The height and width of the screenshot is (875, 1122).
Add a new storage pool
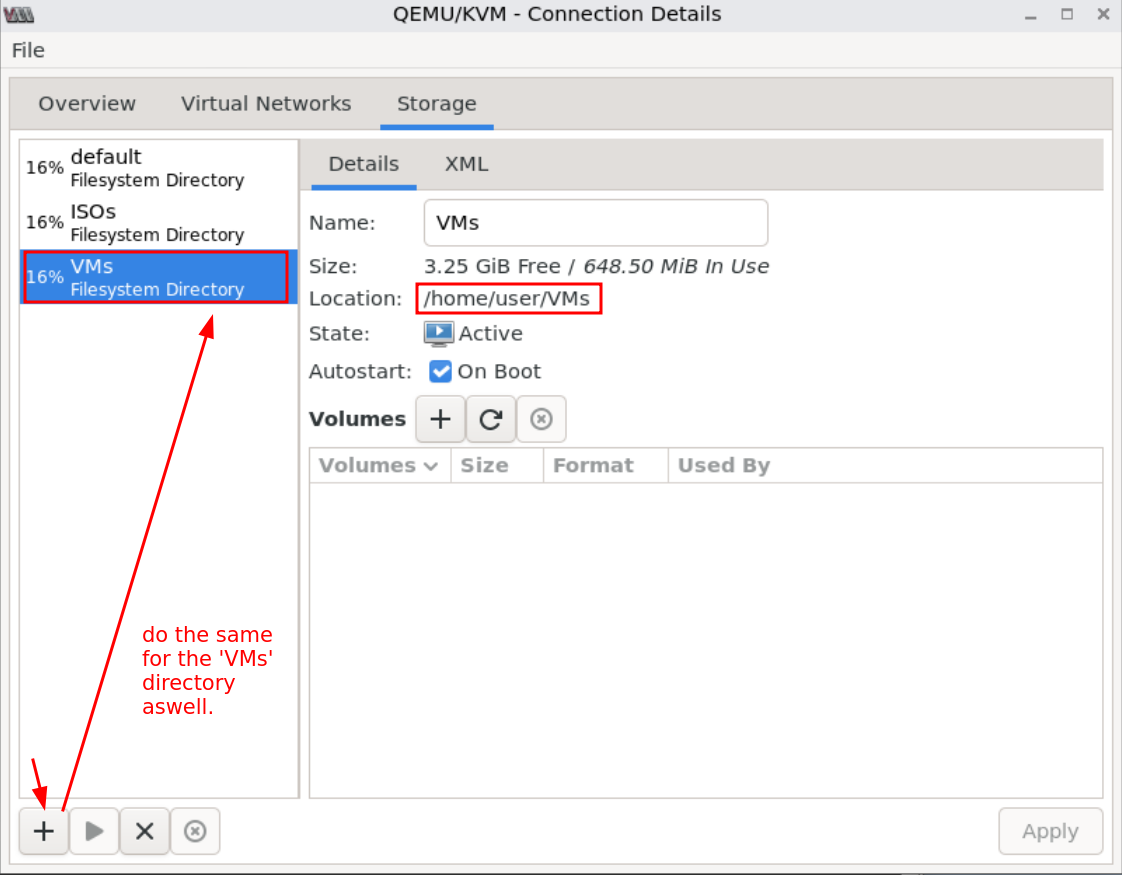pyautogui.click(x=44, y=831)
